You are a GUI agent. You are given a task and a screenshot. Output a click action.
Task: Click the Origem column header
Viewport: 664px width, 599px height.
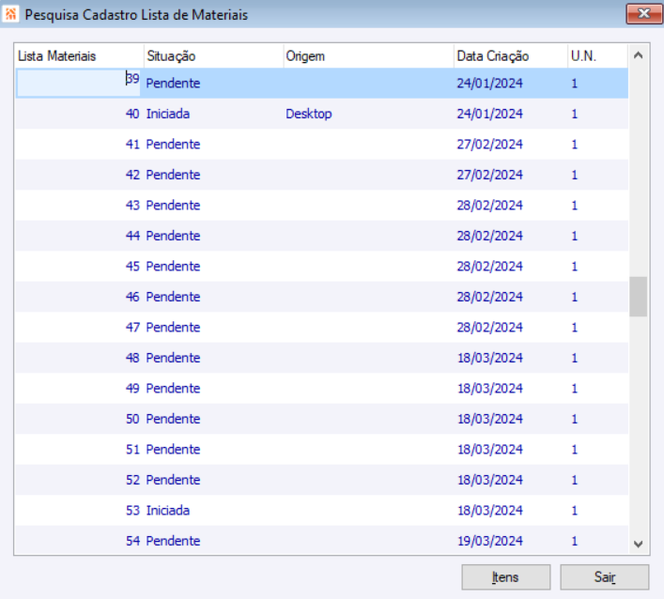(368, 56)
